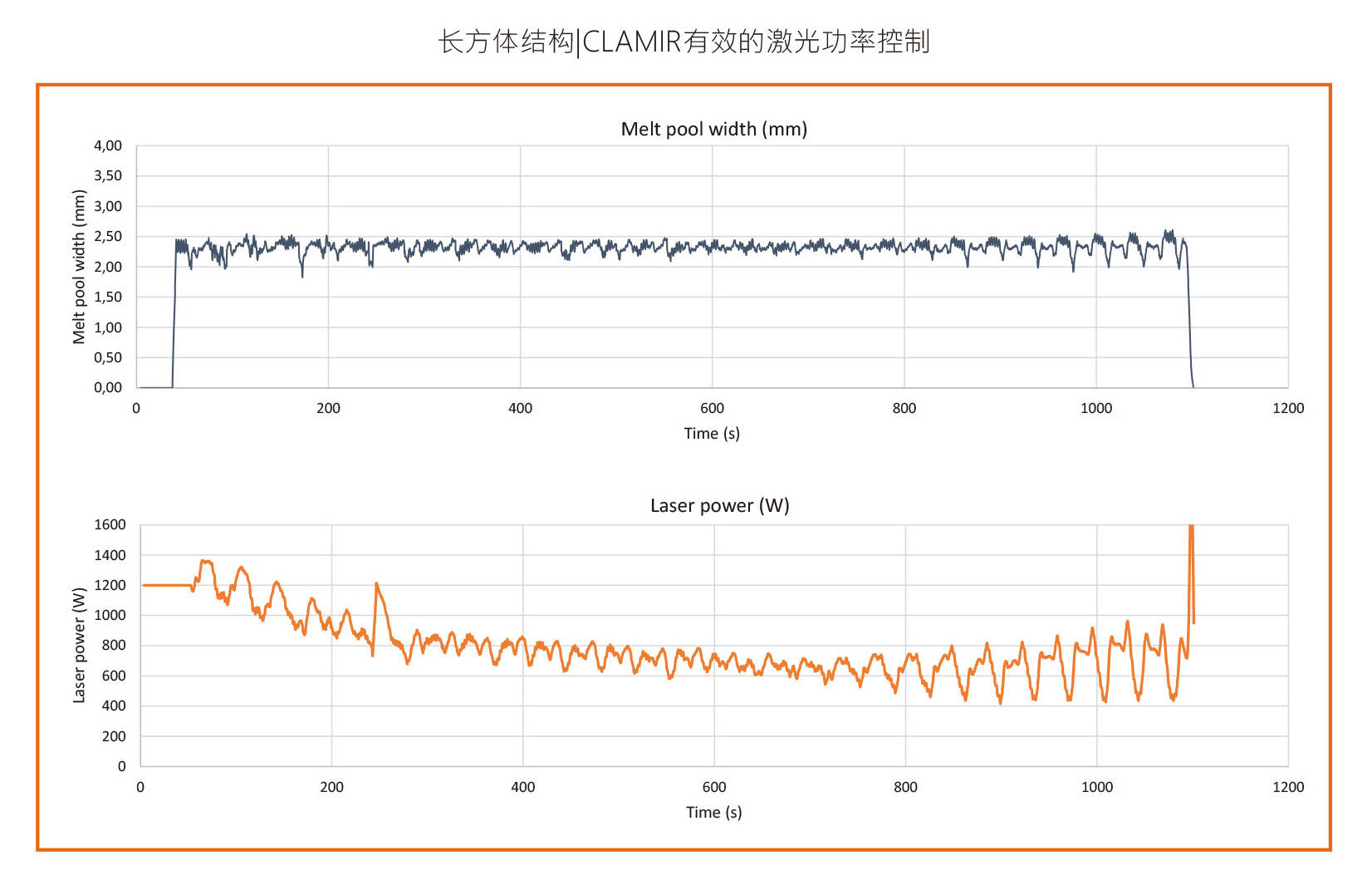Viewport: 1372px width, 875px height.
Task: Click the '1400' y-axis tick label
Action: click(110, 555)
